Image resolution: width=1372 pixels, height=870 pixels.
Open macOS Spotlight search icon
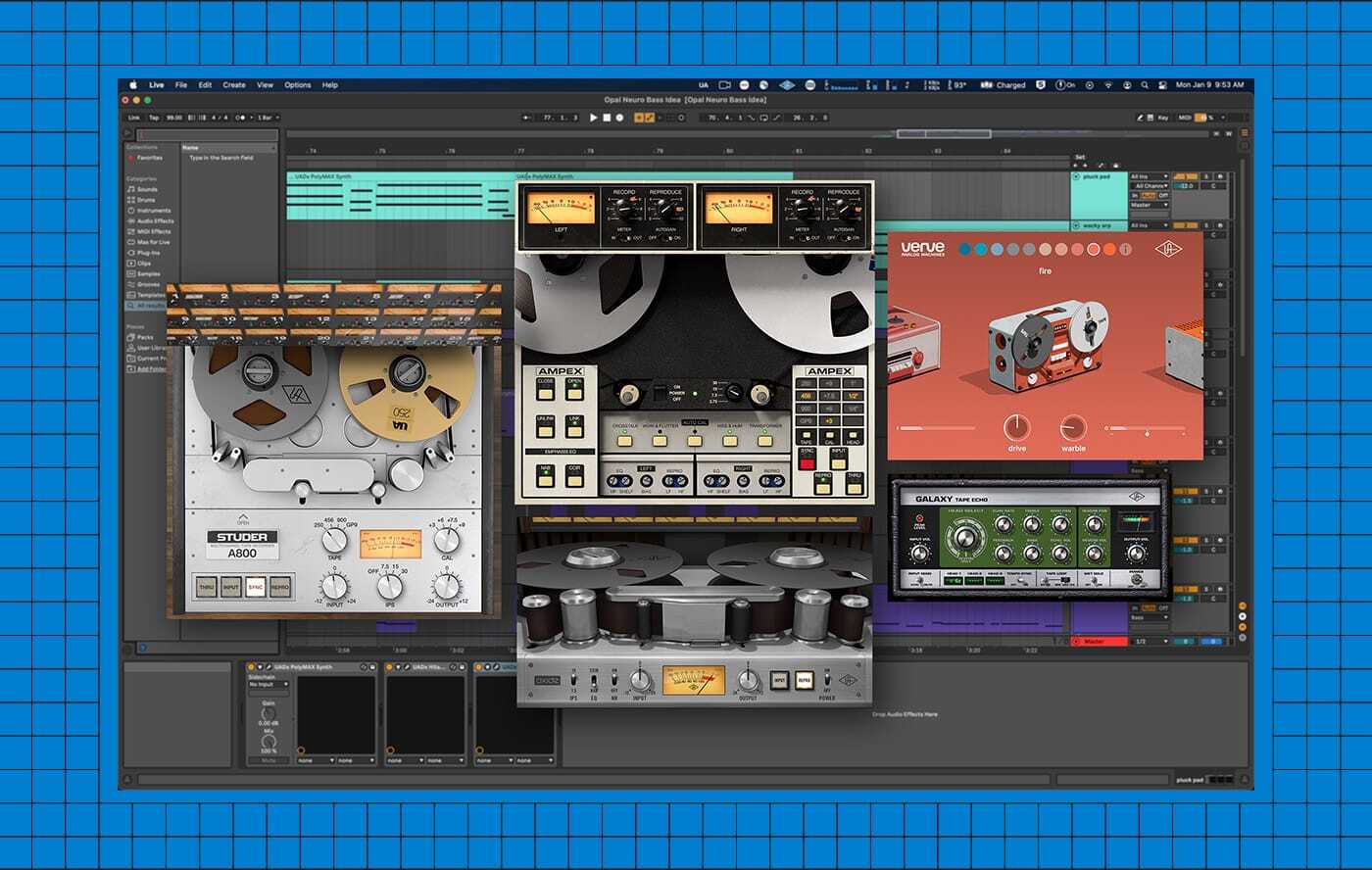coord(1145,85)
